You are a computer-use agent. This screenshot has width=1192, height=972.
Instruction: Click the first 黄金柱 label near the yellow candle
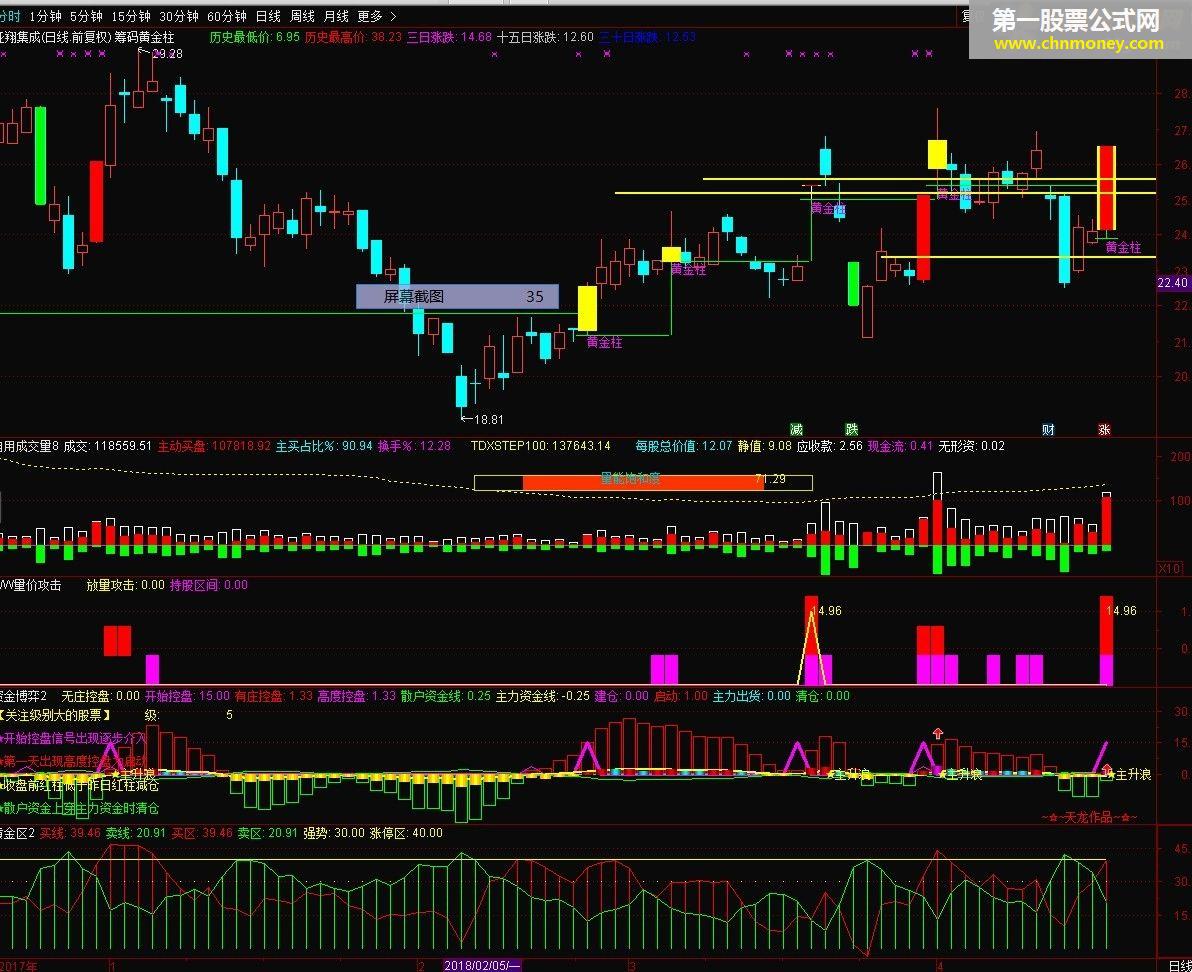click(604, 343)
